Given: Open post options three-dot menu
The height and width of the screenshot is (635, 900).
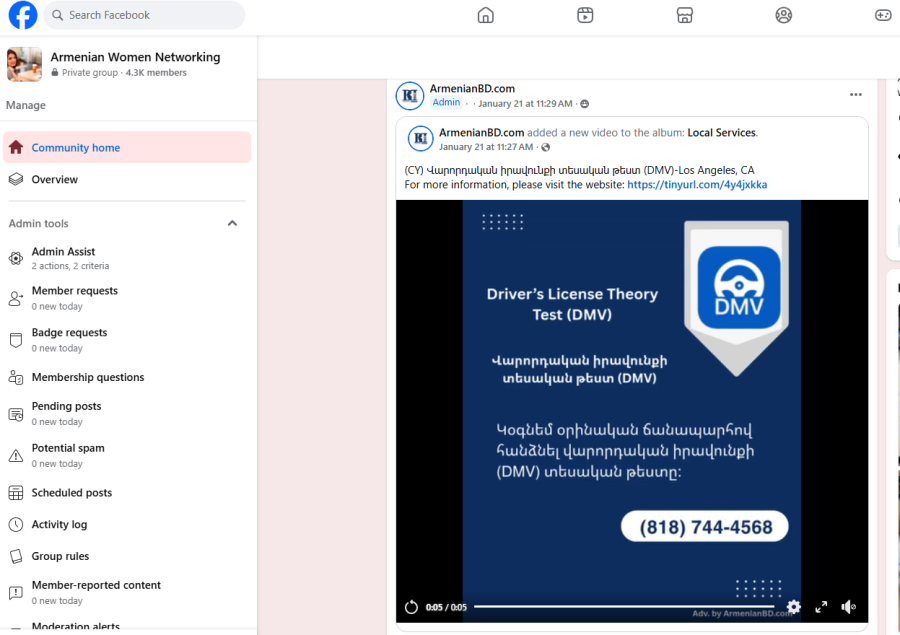Looking at the screenshot, I should click(855, 95).
